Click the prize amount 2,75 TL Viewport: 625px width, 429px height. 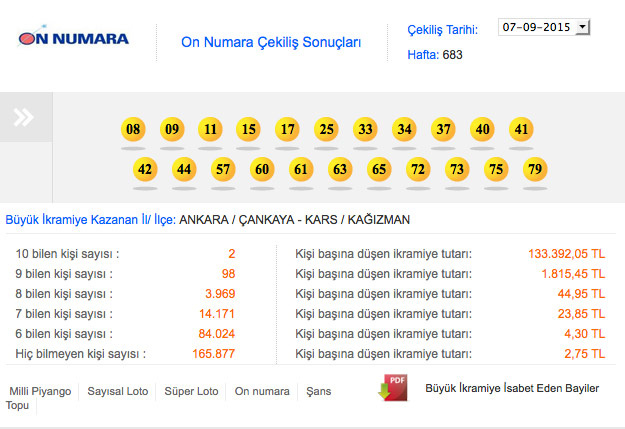coord(584,353)
